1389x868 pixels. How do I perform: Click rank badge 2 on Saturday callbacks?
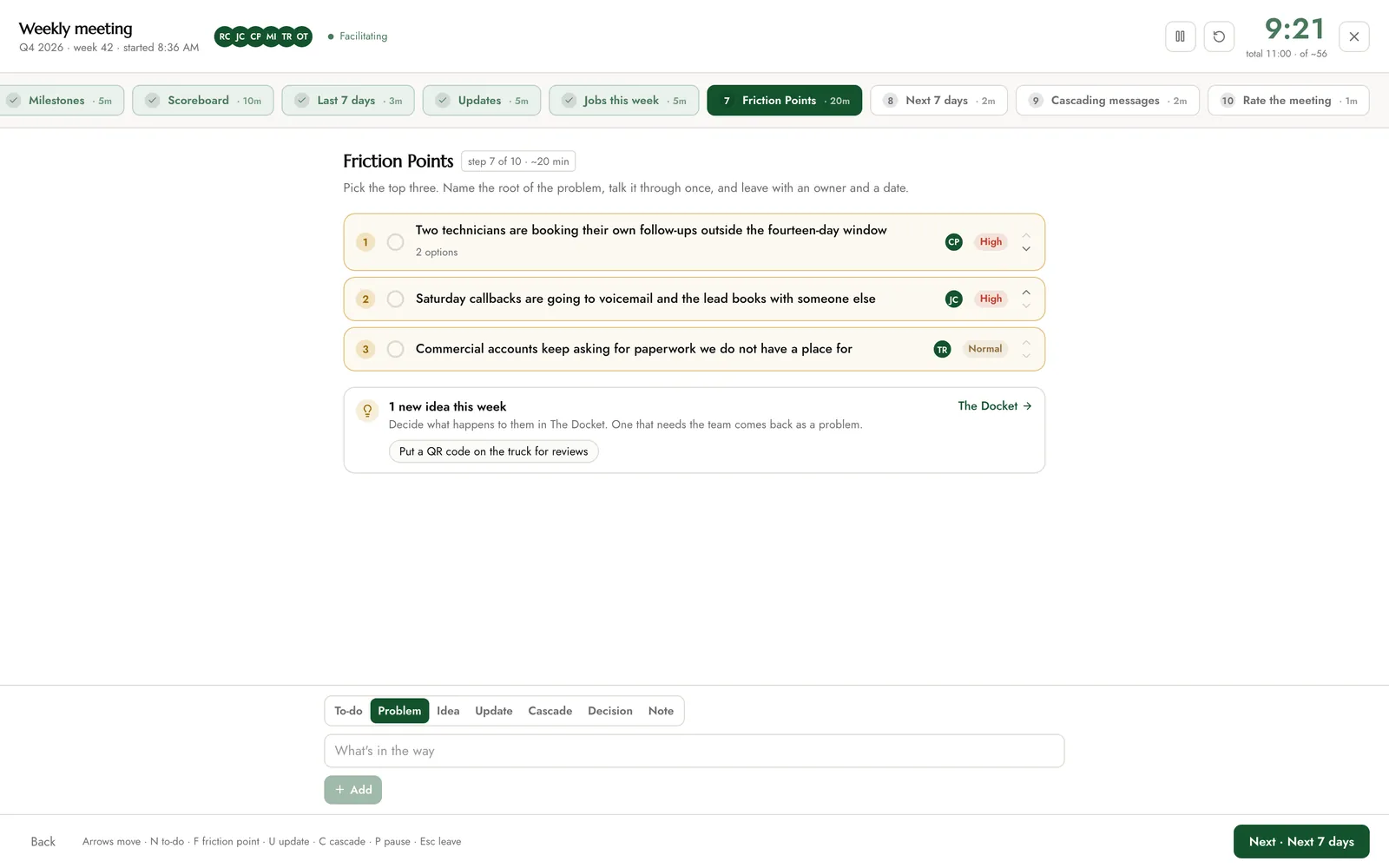[365, 299]
